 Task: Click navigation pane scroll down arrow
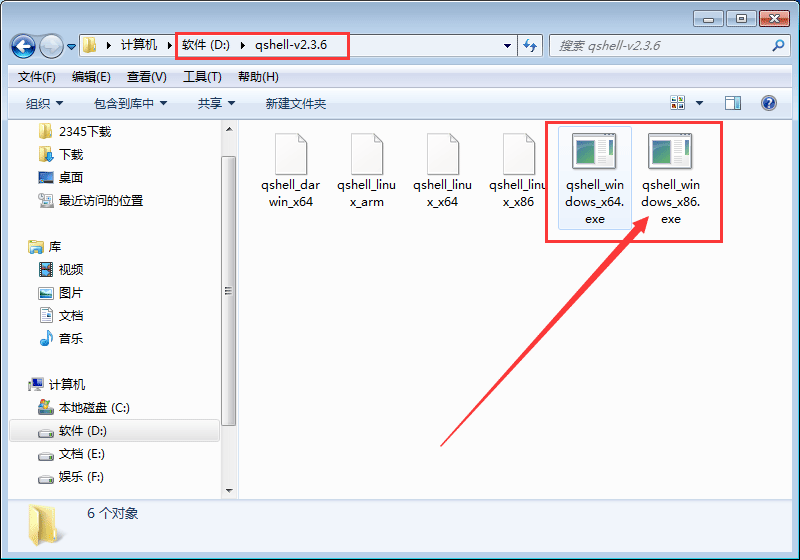pyautogui.click(x=229, y=491)
